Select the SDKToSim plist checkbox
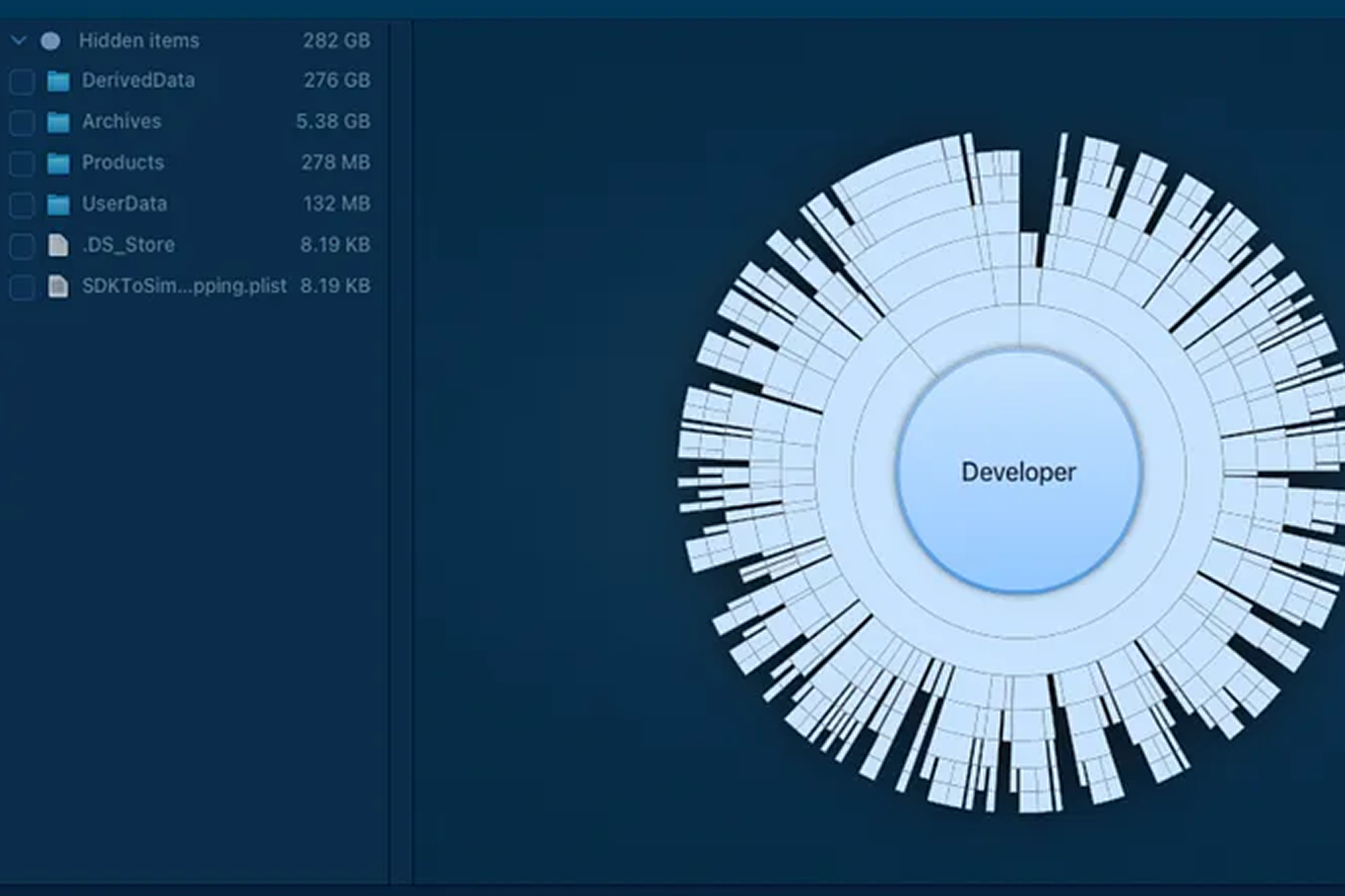Image resolution: width=1345 pixels, height=896 pixels. [22, 286]
